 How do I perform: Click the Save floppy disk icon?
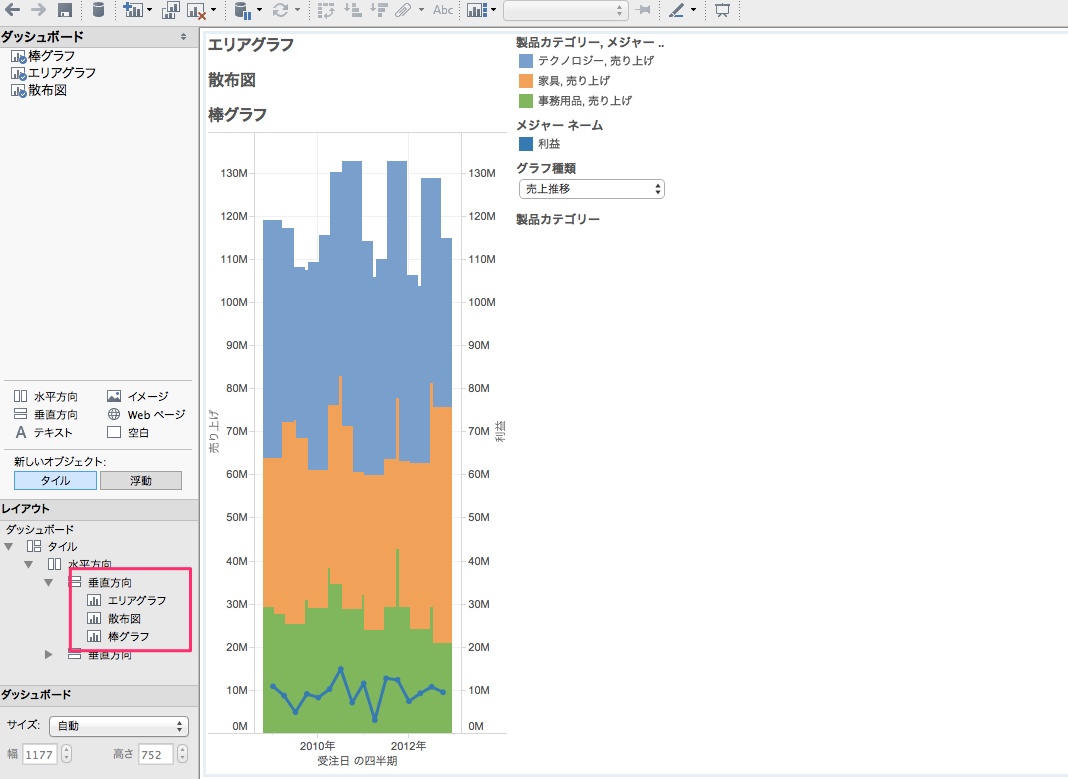click(x=65, y=10)
